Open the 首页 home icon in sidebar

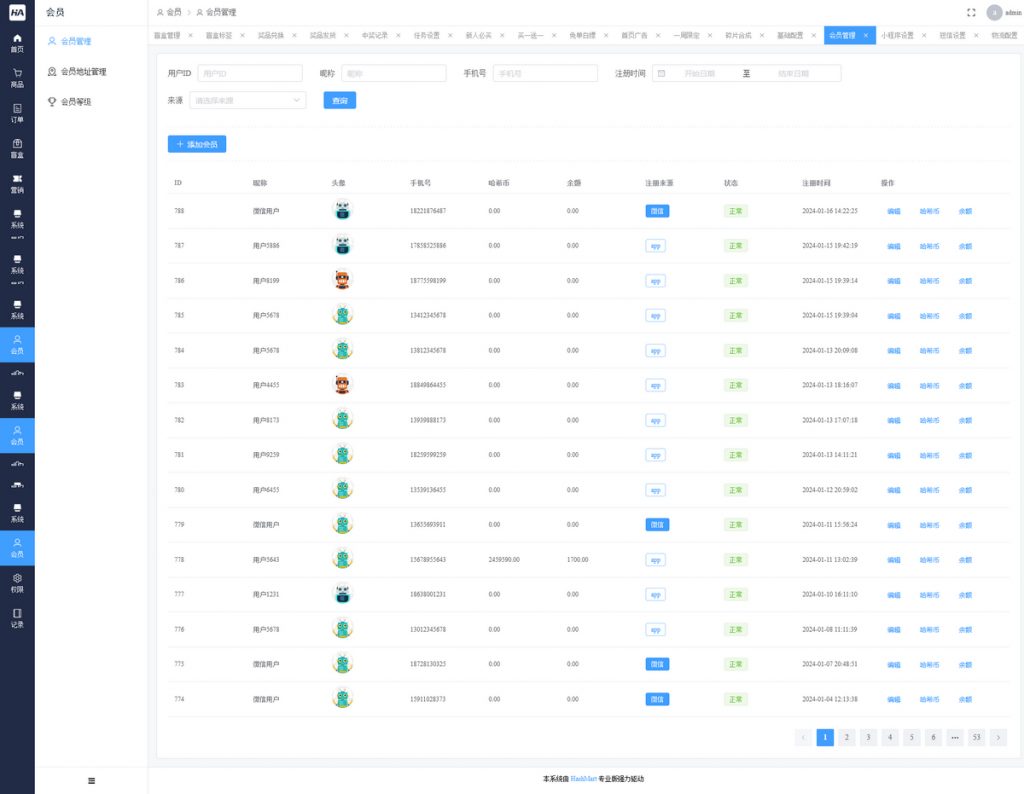tap(17, 42)
